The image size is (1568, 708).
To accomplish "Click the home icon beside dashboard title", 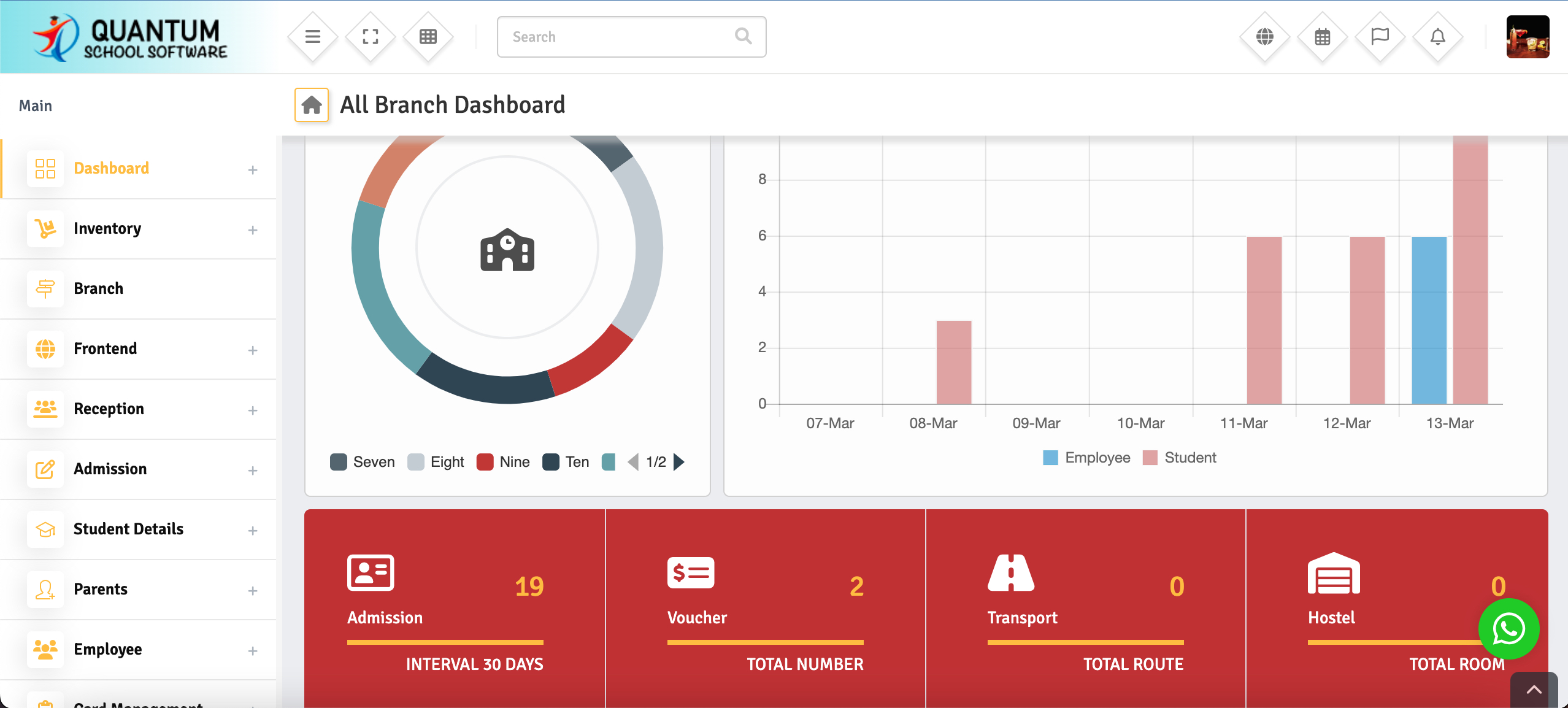I will [x=312, y=105].
